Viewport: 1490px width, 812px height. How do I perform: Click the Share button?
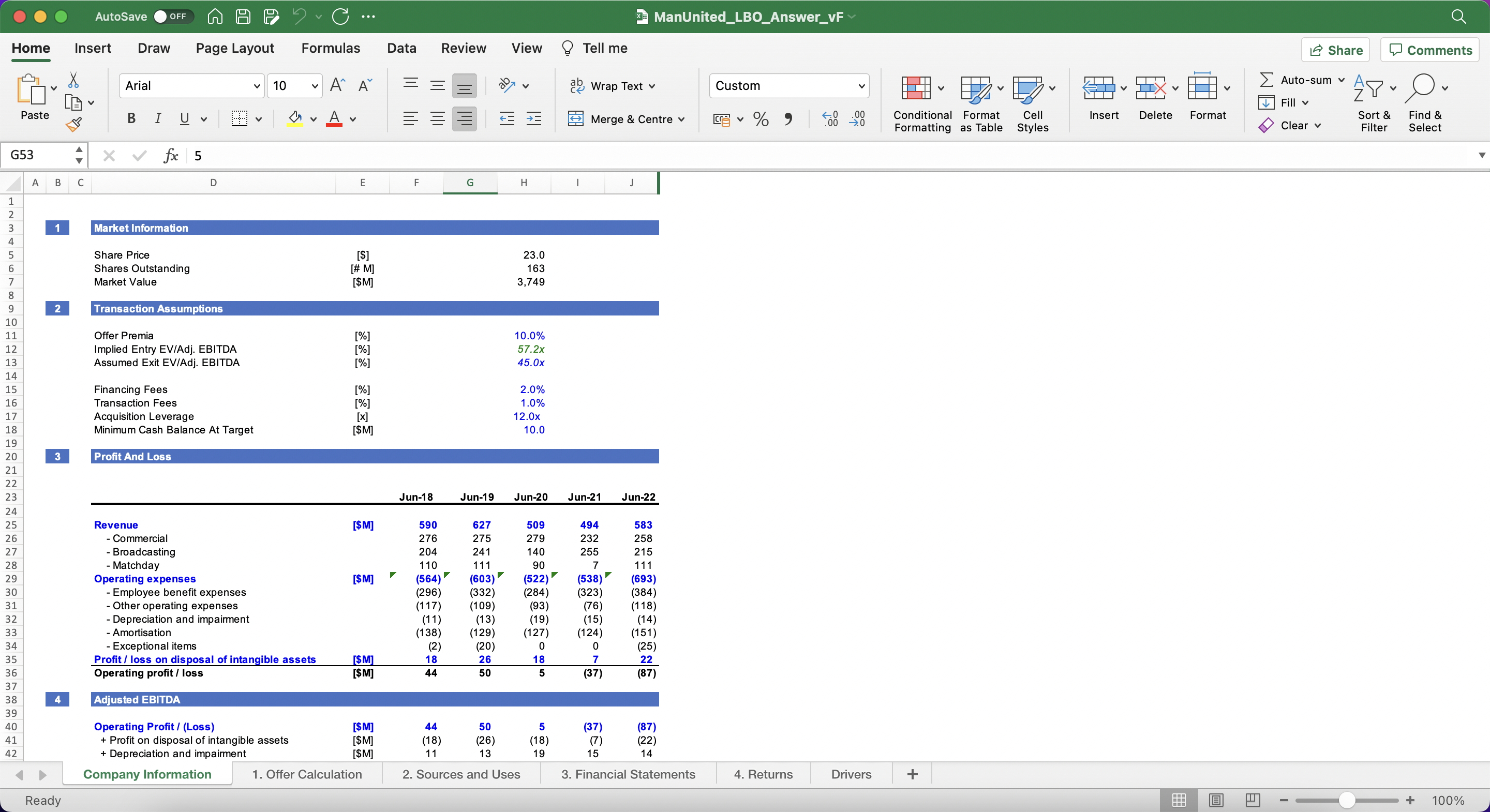pos(1335,50)
